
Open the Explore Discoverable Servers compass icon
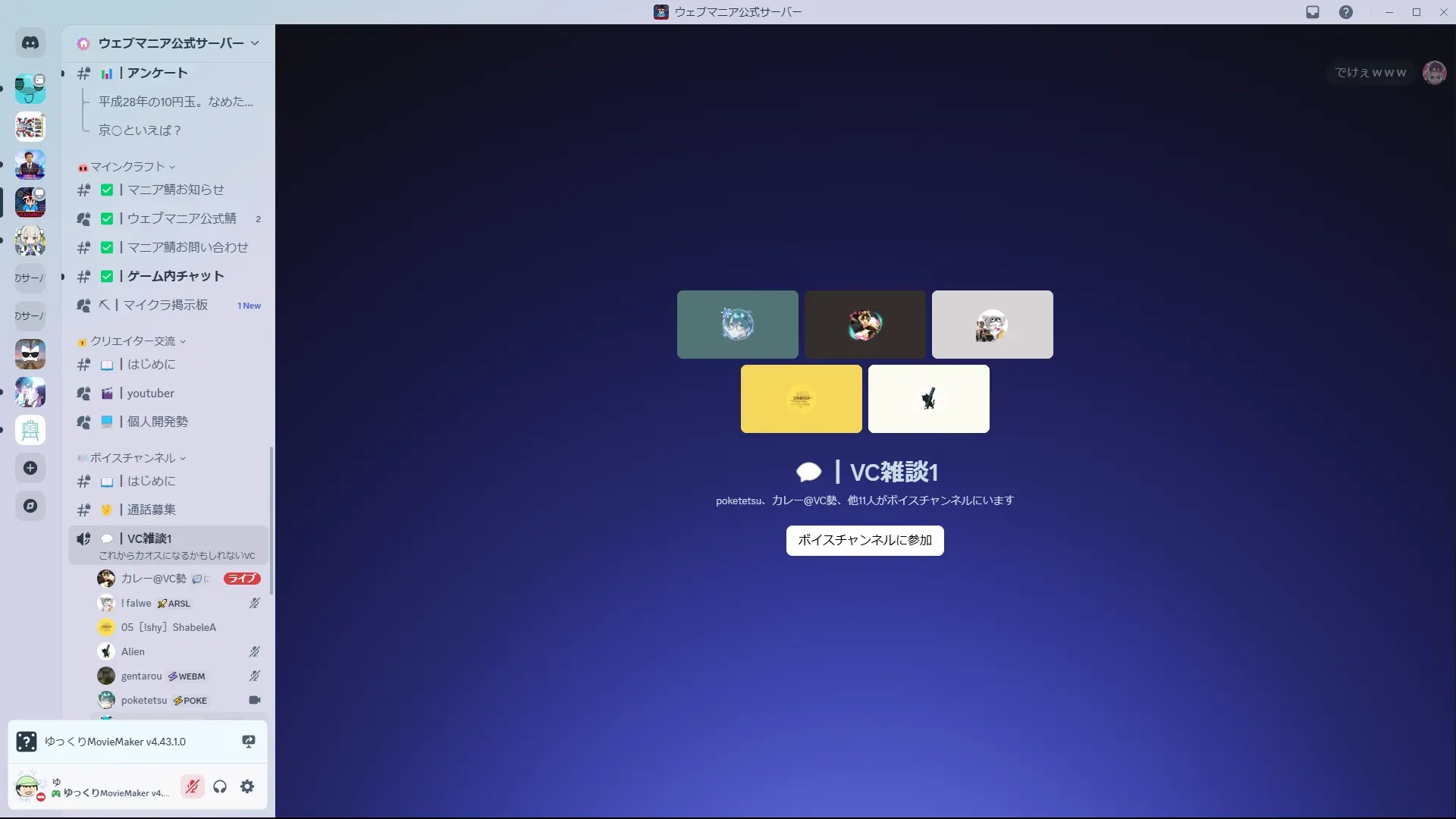click(30, 506)
